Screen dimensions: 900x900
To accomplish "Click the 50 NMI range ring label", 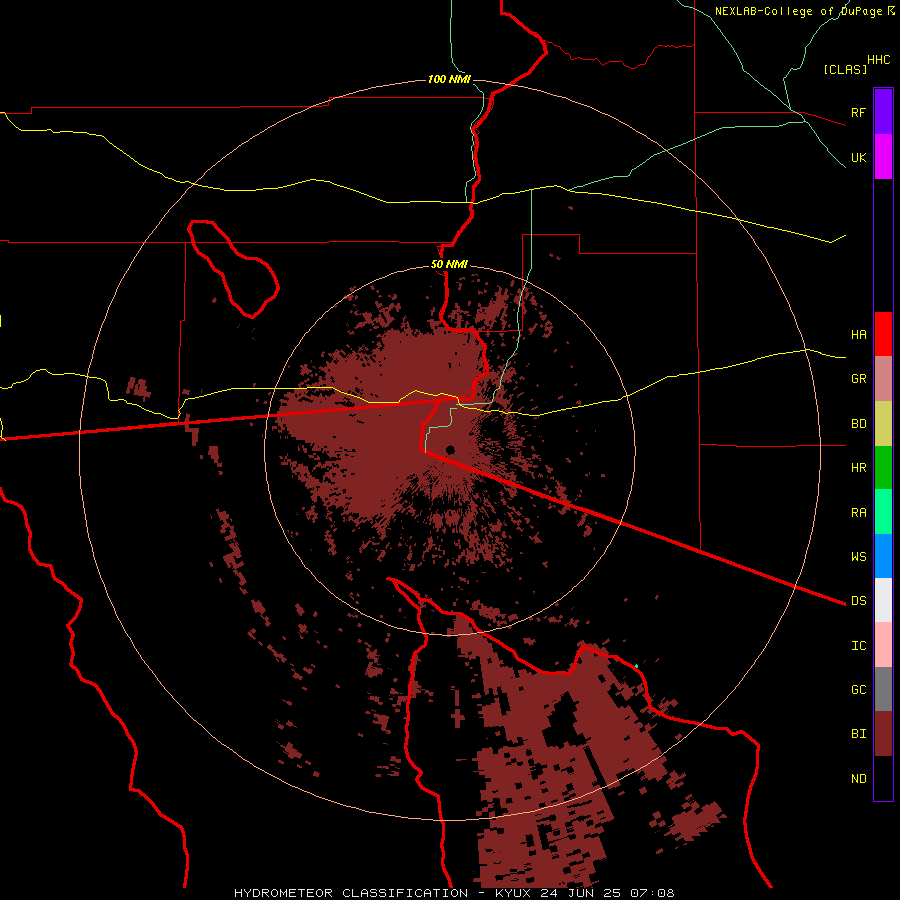I will tap(449, 265).
